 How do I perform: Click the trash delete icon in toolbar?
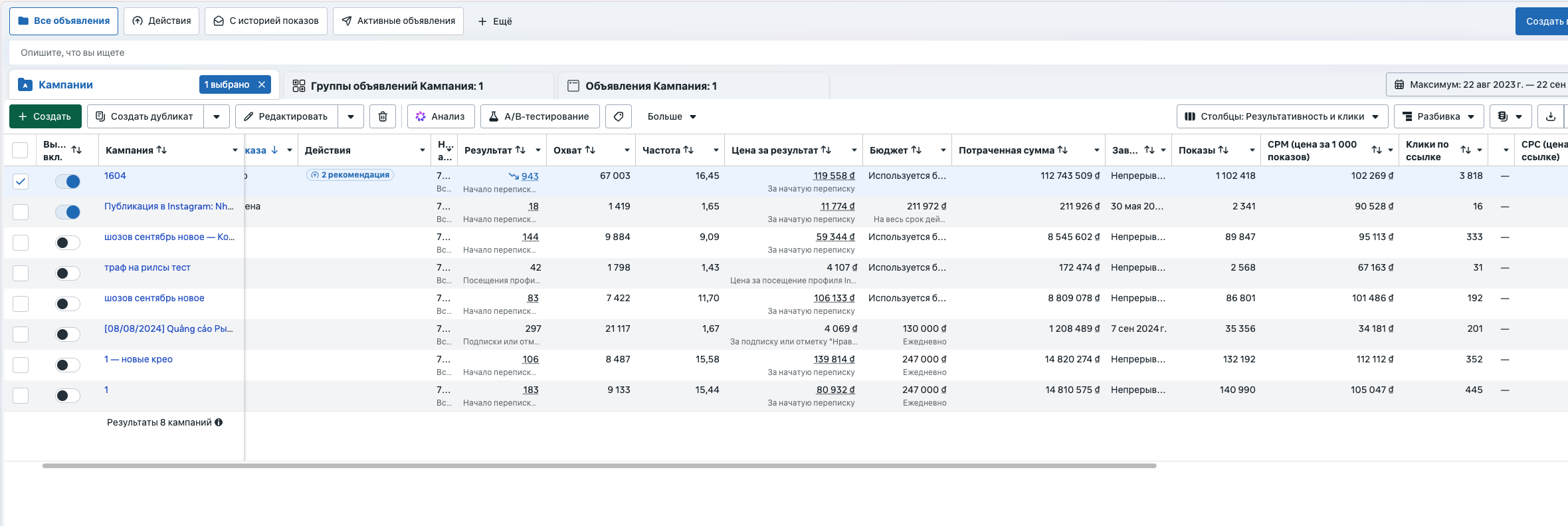[x=383, y=116]
